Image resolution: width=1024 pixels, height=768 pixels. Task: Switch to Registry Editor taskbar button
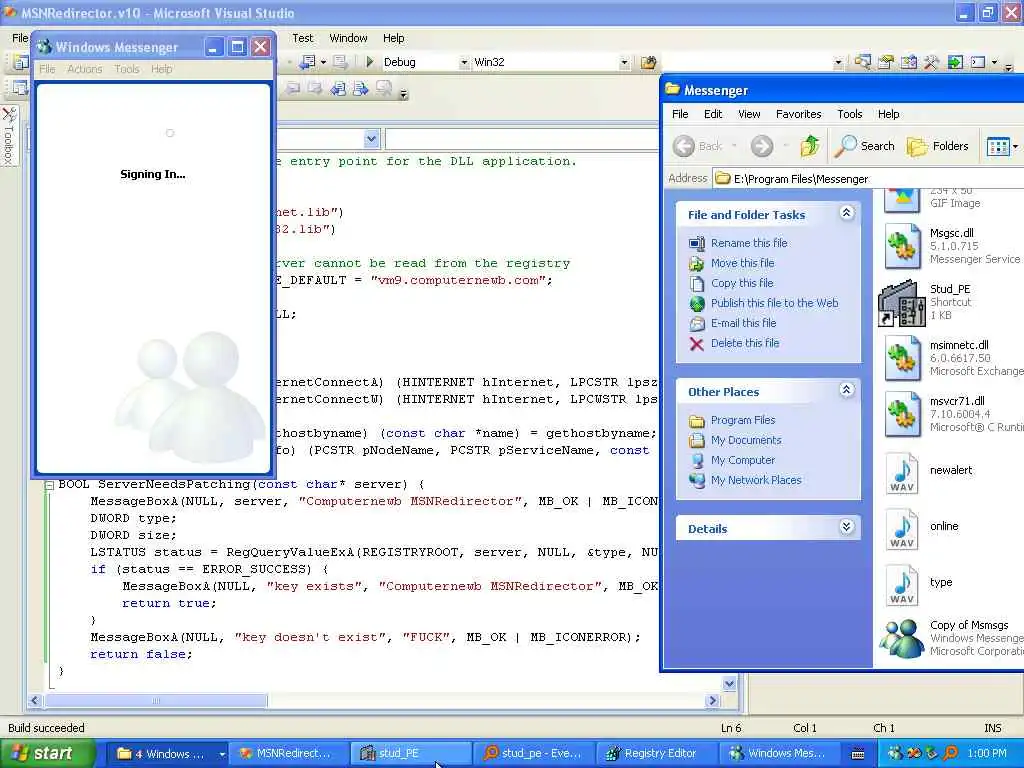click(656, 753)
